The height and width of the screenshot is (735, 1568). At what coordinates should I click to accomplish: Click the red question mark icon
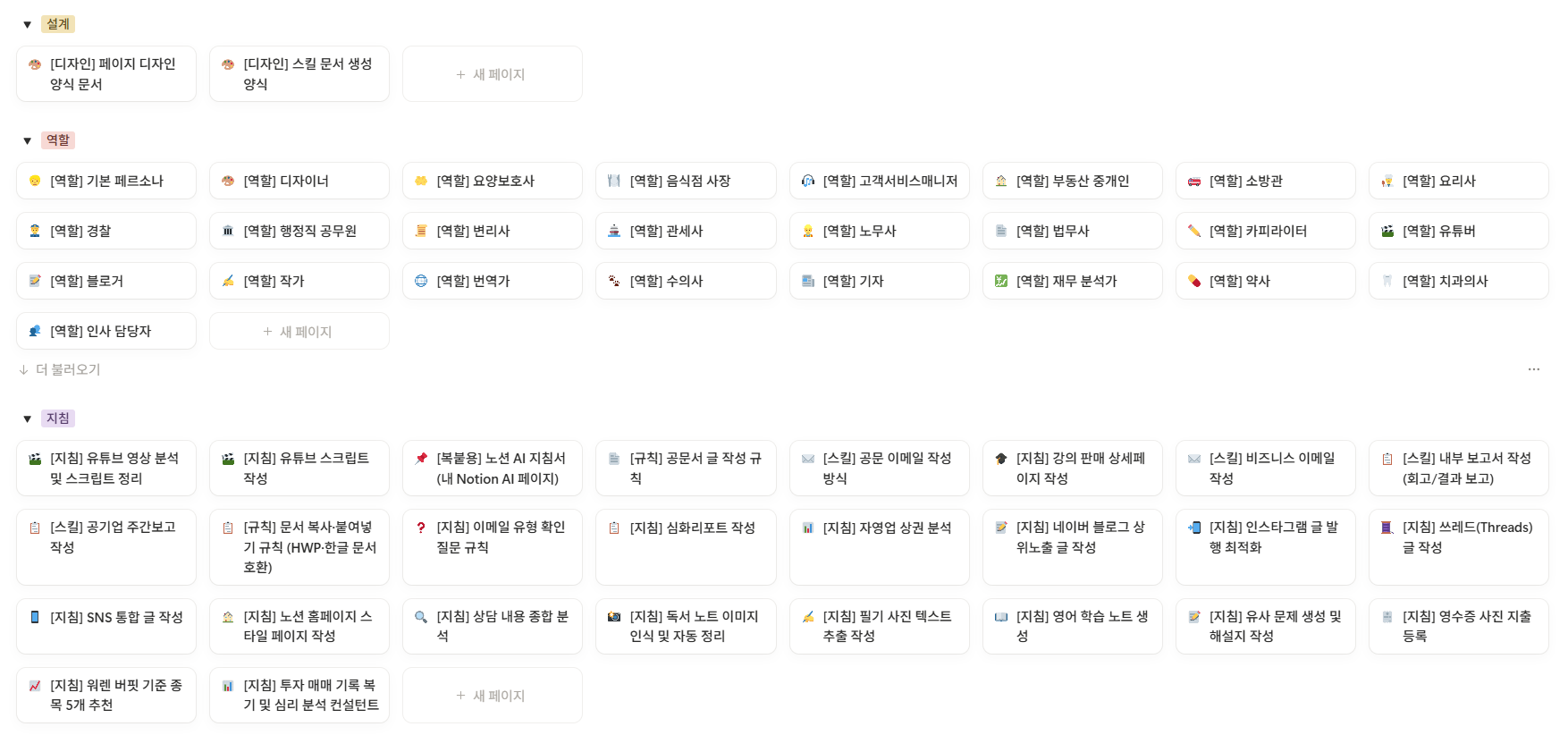(x=421, y=528)
